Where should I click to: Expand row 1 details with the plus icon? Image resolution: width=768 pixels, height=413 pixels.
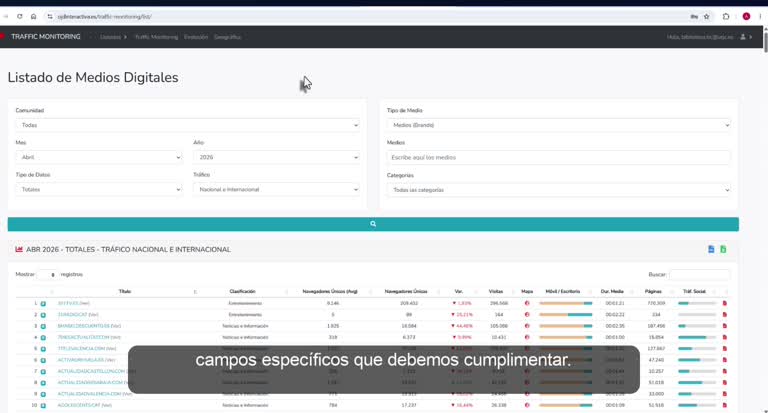(x=43, y=304)
